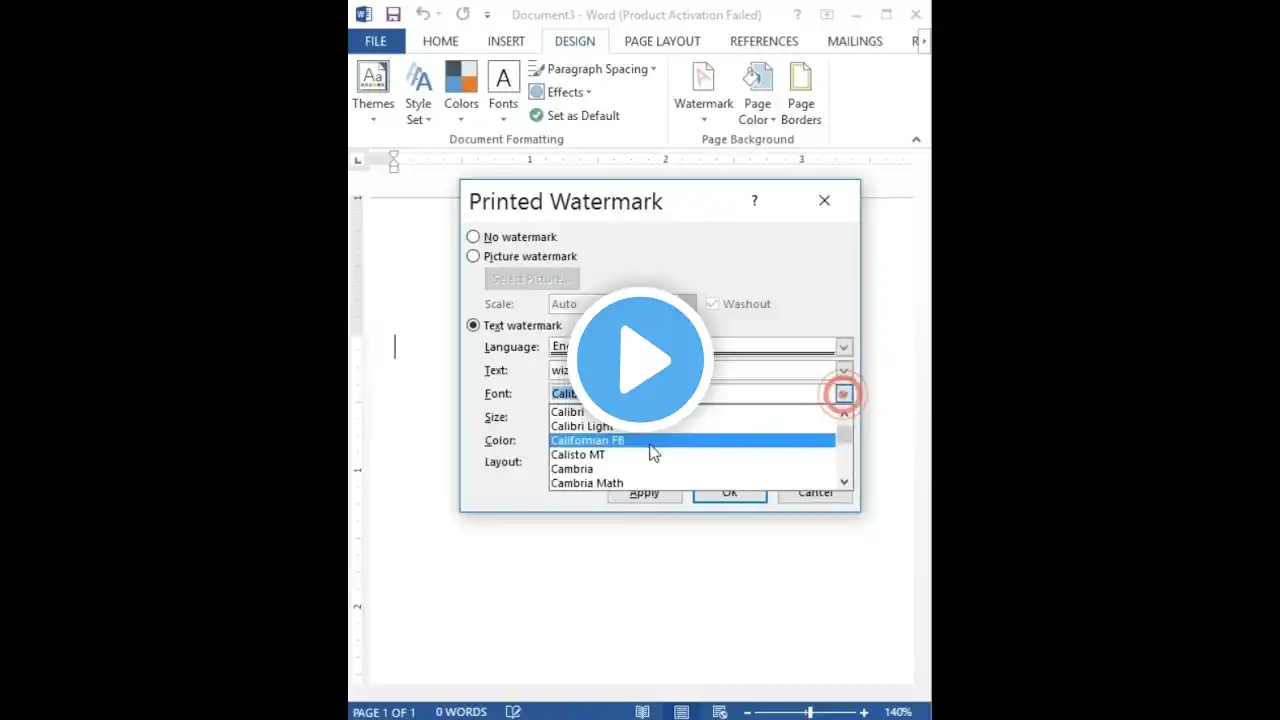Pick Calisto MT from the font list
This screenshot has width=1280, height=720.
(692, 454)
